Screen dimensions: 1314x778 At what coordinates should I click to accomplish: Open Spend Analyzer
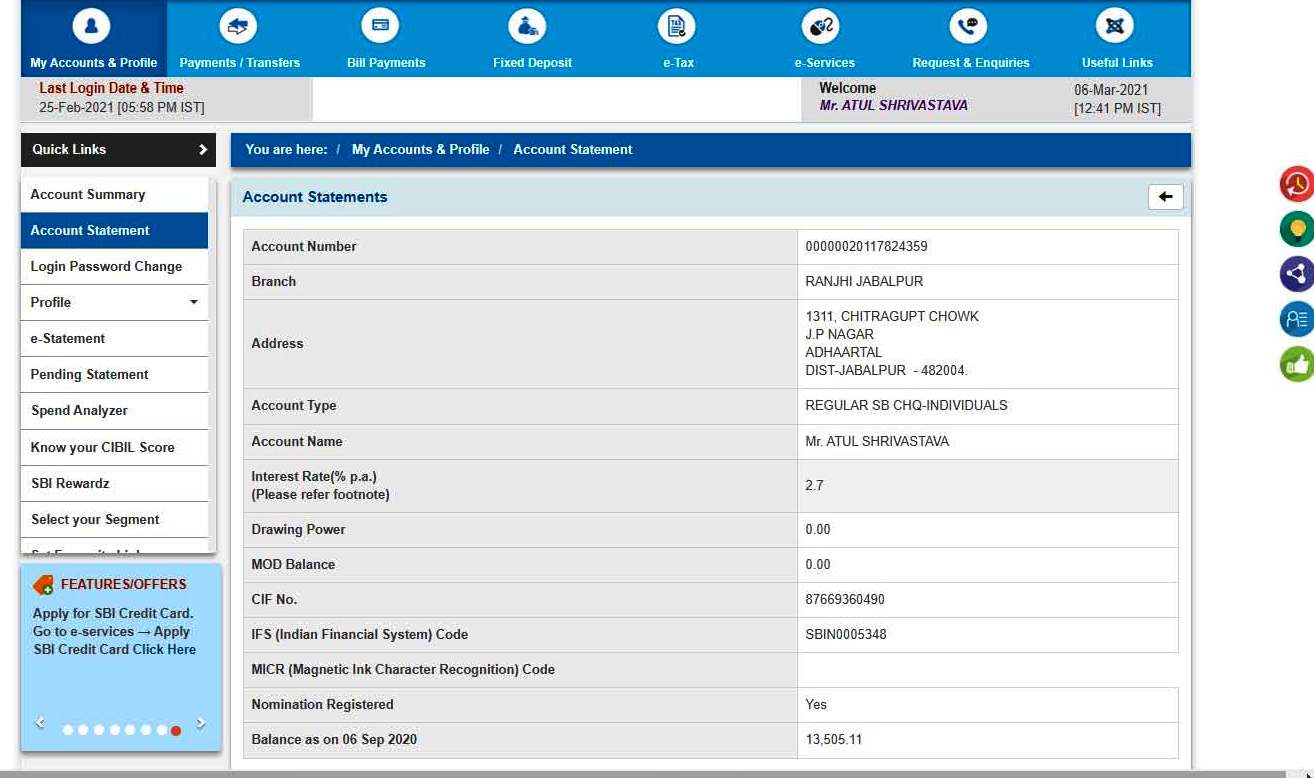[114, 410]
